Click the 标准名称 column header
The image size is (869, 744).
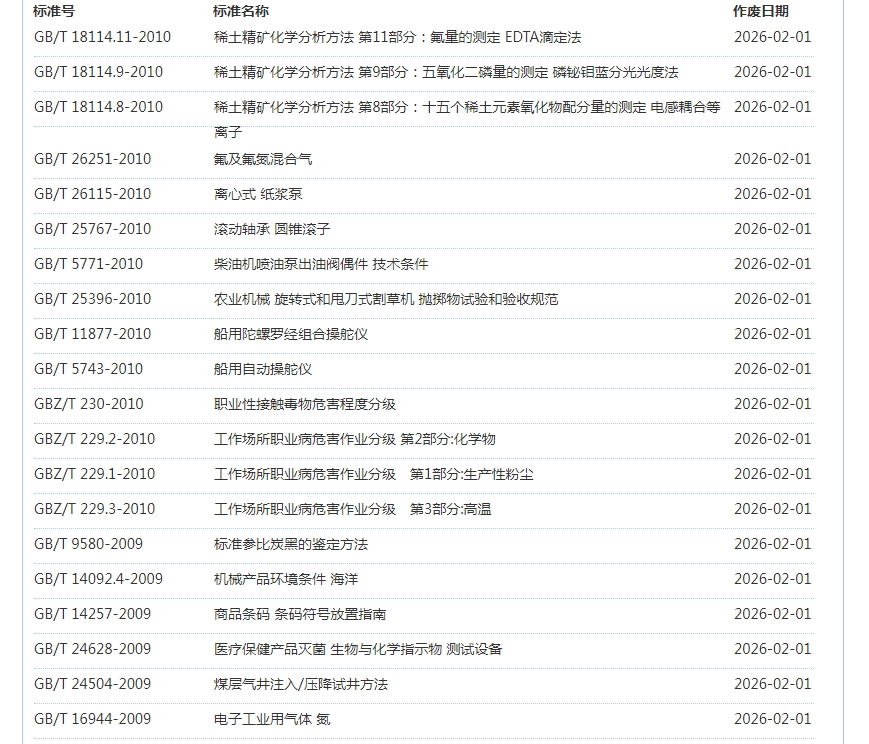tap(241, 11)
